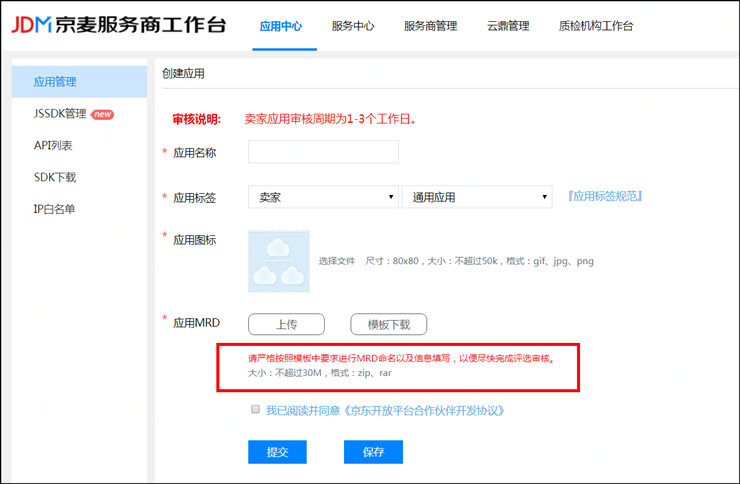Image resolution: width=740 pixels, height=484 pixels.
Task: Click the 审核说明 label
Action: (196, 119)
